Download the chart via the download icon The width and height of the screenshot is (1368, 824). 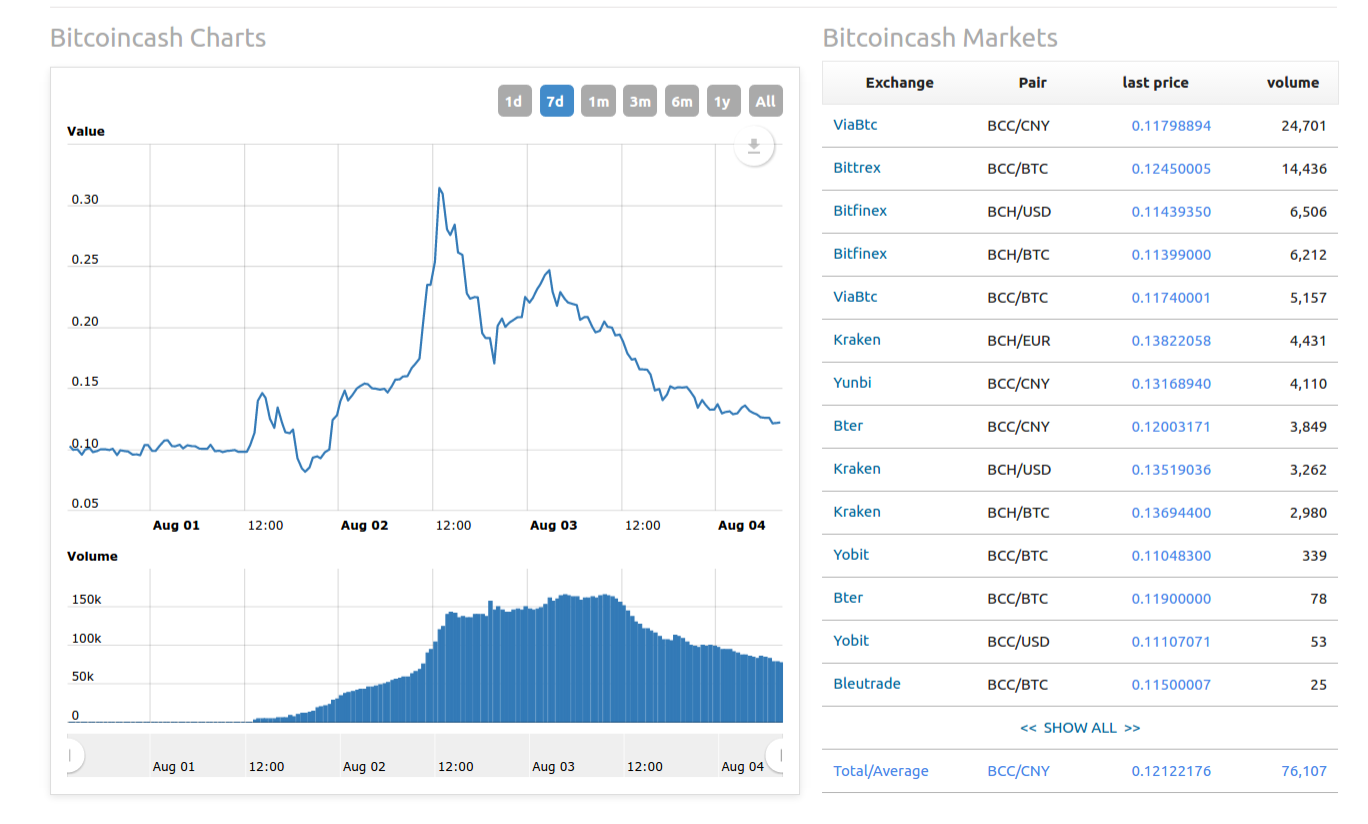point(754,148)
